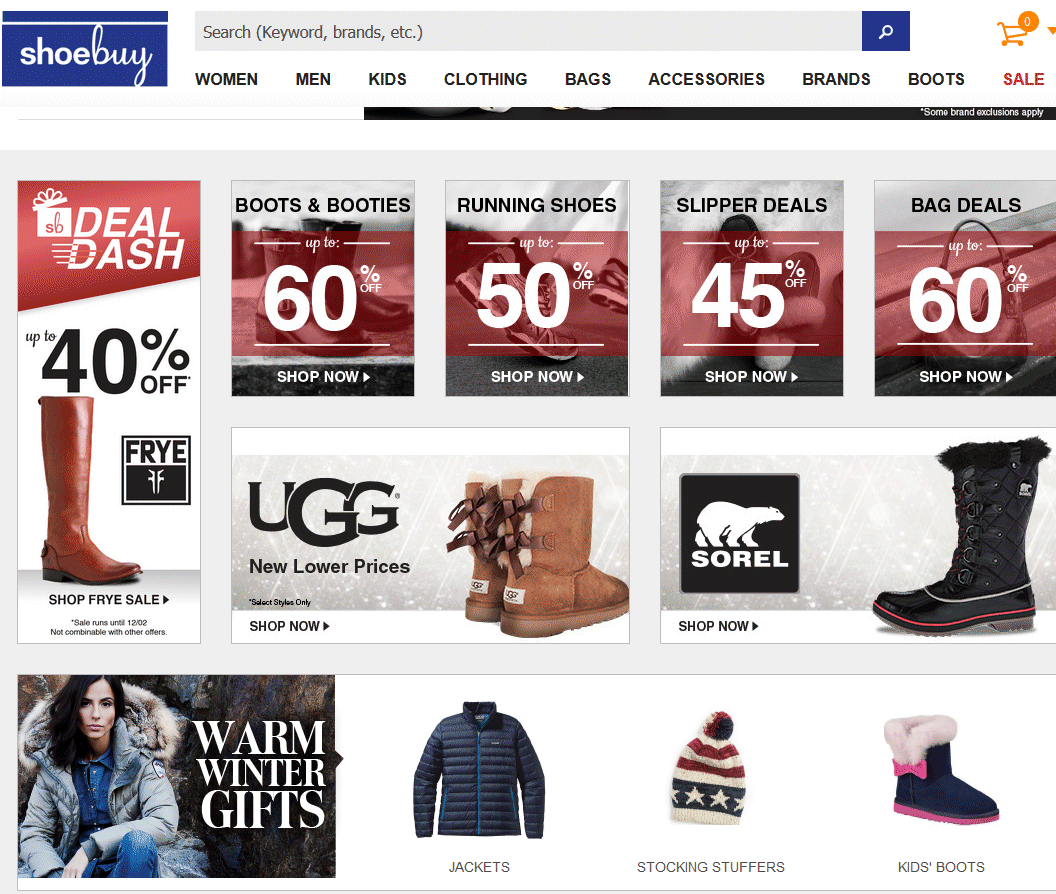Screen dimensions: 1056x894
Task: Click the Deal Dash gift icon
Action: [51, 214]
